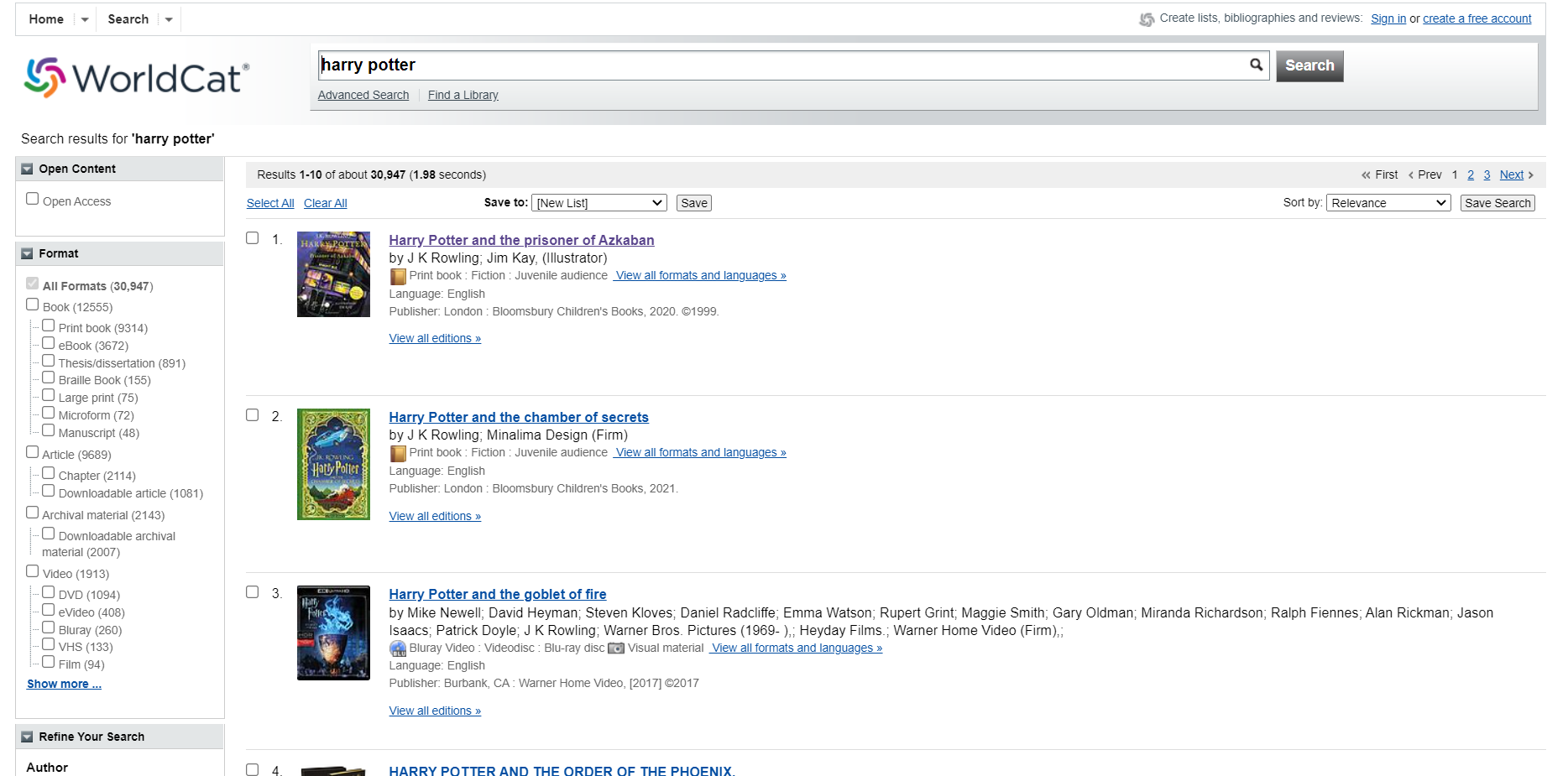Expand the Search menu dropdown arrow
1568x776 pixels.
pyautogui.click(x=169, y=19)
